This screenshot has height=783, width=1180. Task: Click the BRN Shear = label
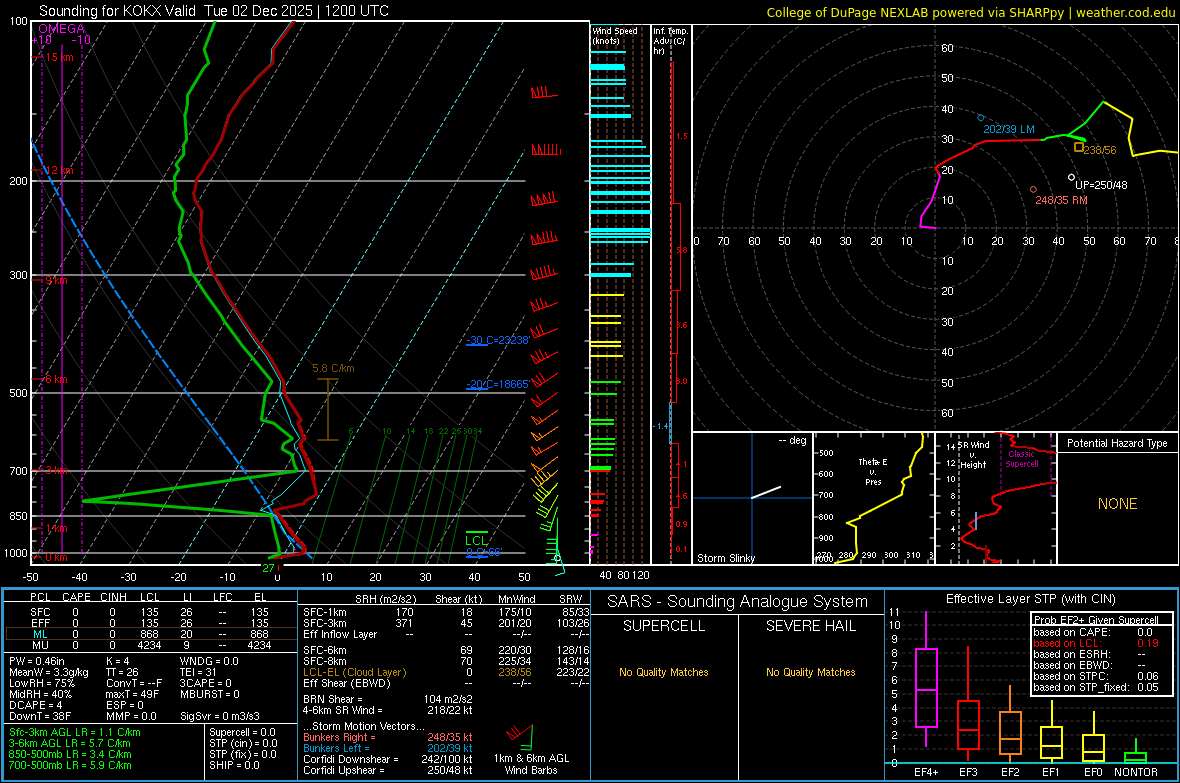coord(333,699)
